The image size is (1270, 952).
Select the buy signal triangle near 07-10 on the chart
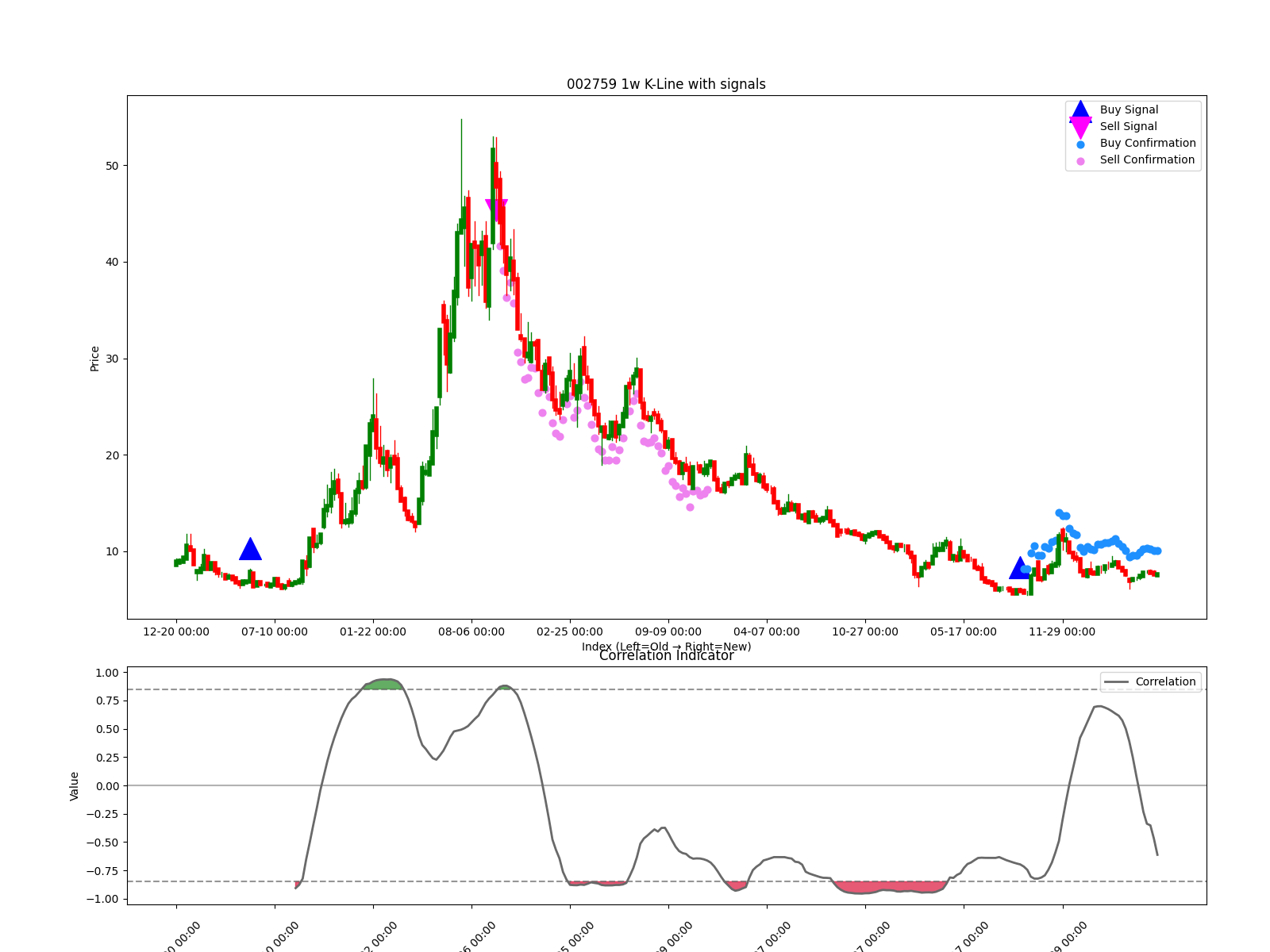[250, 549]
